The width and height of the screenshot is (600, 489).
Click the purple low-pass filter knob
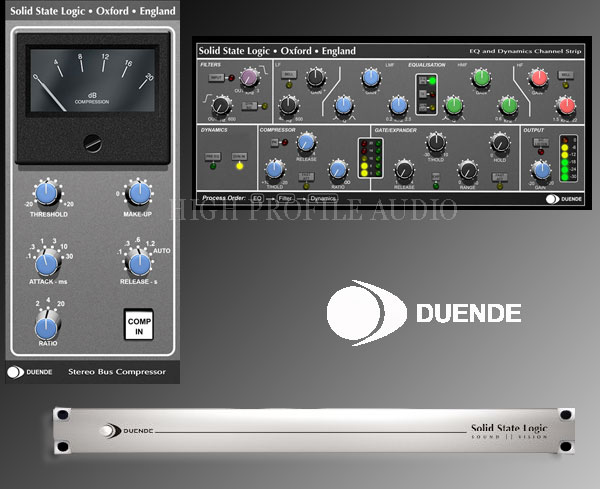coord(249,78)
